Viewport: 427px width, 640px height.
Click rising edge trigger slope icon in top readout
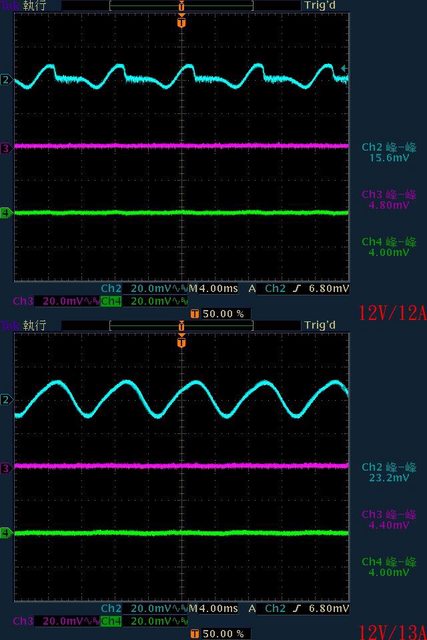pos(297,289)
